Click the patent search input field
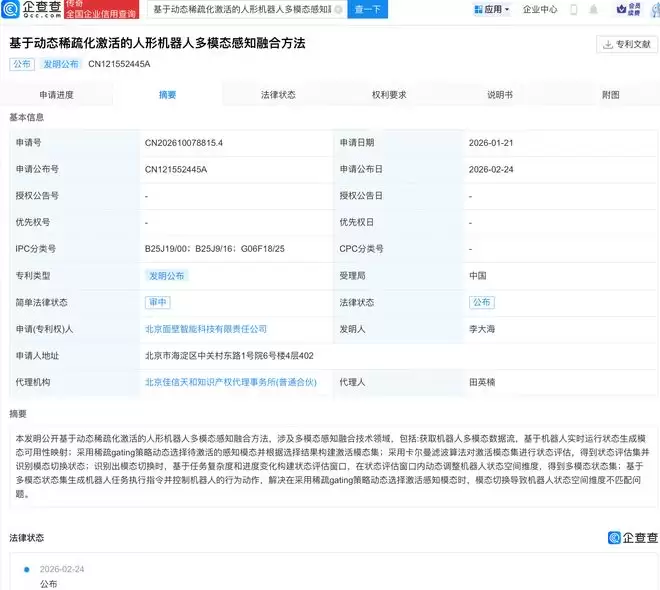The width and height of the screenshot is (660, 590). (240, 9)
